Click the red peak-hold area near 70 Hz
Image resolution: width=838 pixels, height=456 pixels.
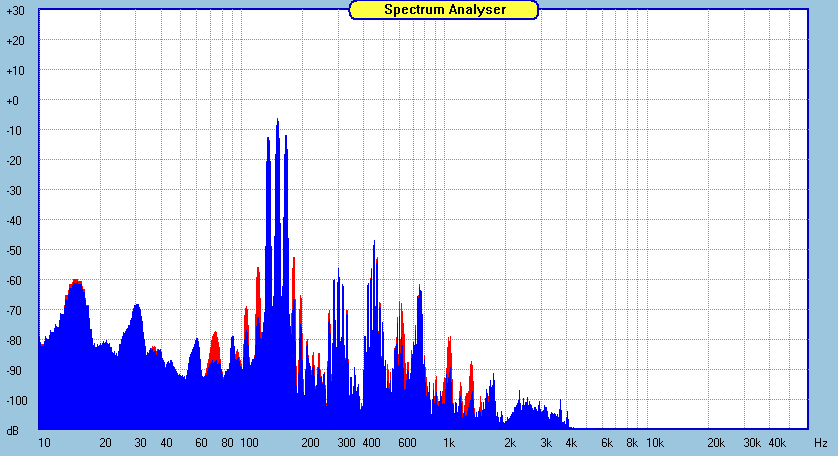(214, 350)
